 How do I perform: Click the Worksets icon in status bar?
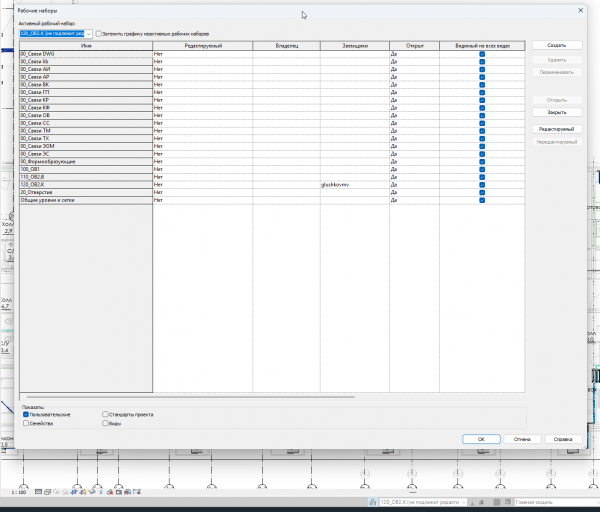pos(372,502)
